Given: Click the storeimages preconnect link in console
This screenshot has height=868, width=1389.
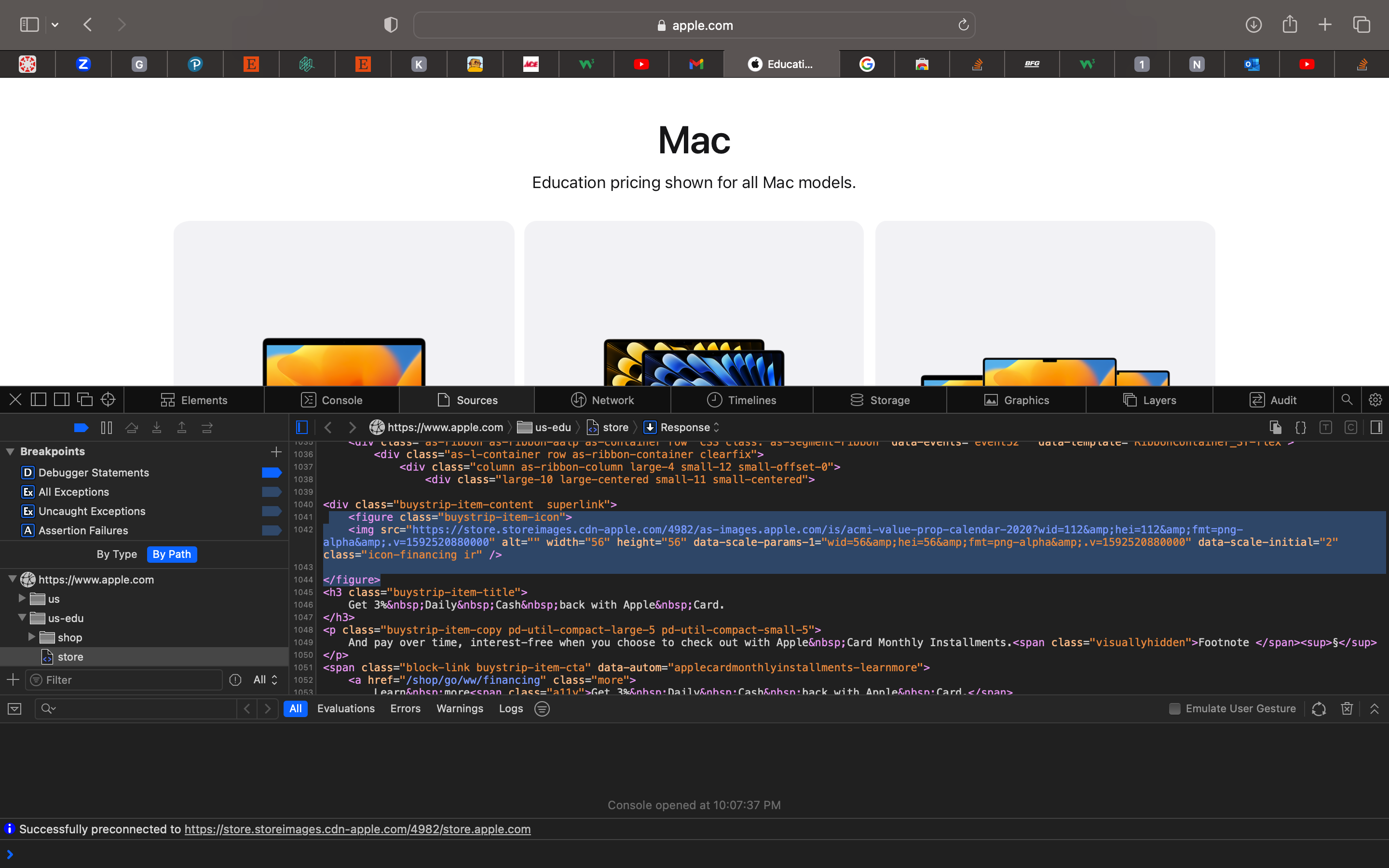Looking at the screenshot, I should (357, 829).
